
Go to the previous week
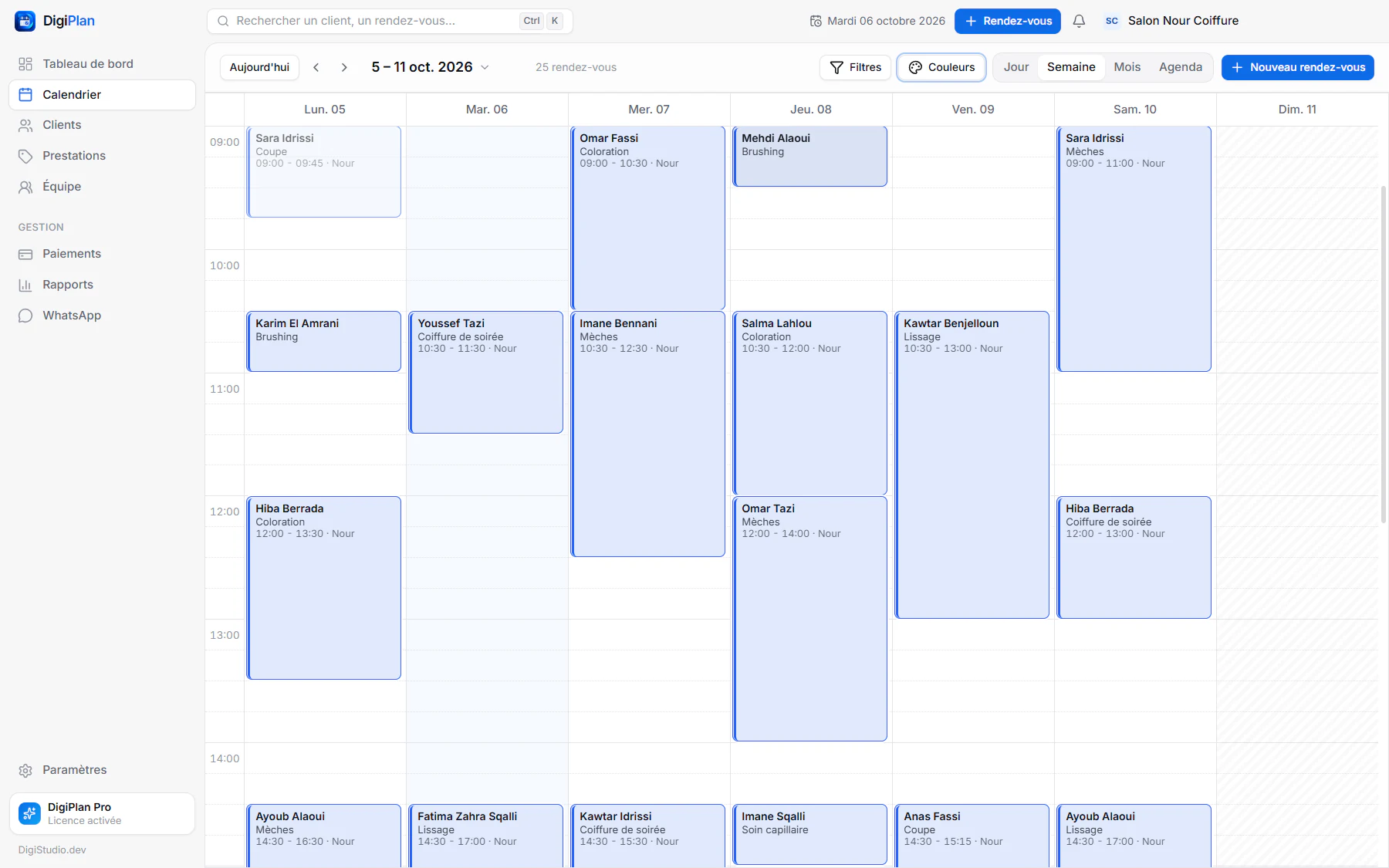[x=316, y=67]
